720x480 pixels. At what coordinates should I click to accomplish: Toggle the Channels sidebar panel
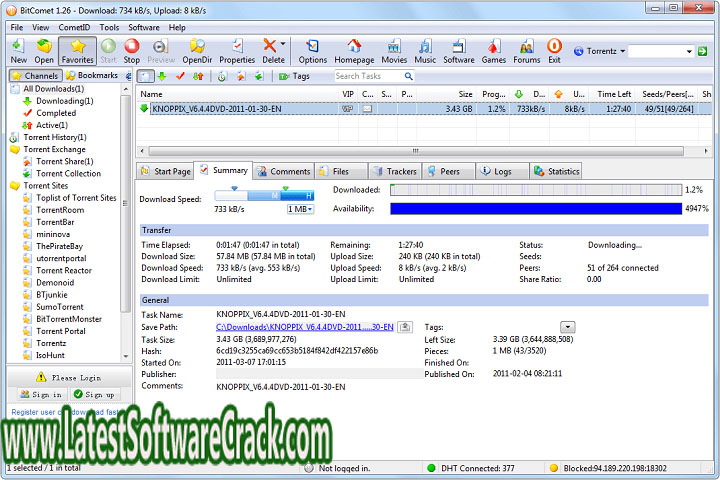point(35,75)
